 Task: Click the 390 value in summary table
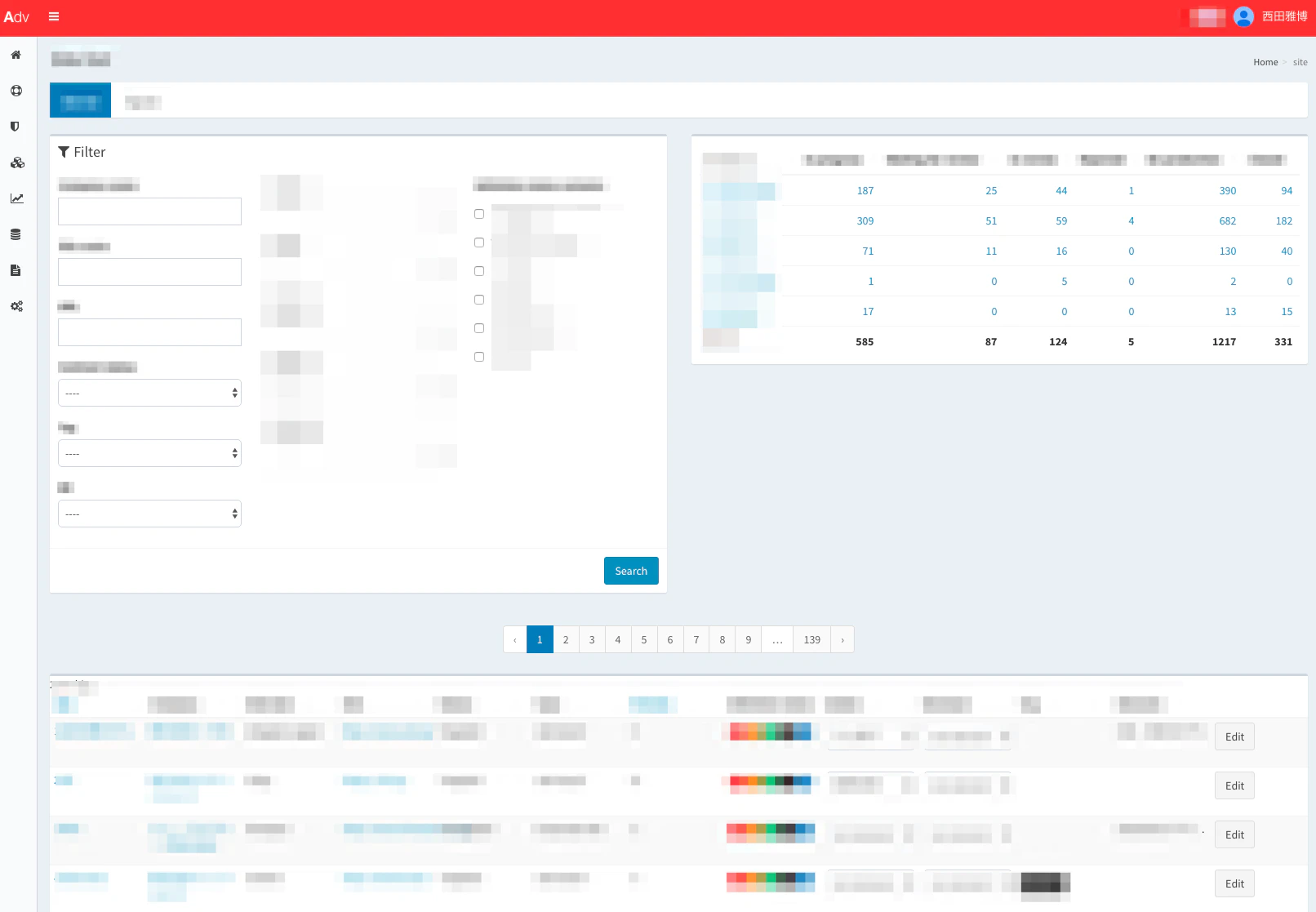point(1228,191)
